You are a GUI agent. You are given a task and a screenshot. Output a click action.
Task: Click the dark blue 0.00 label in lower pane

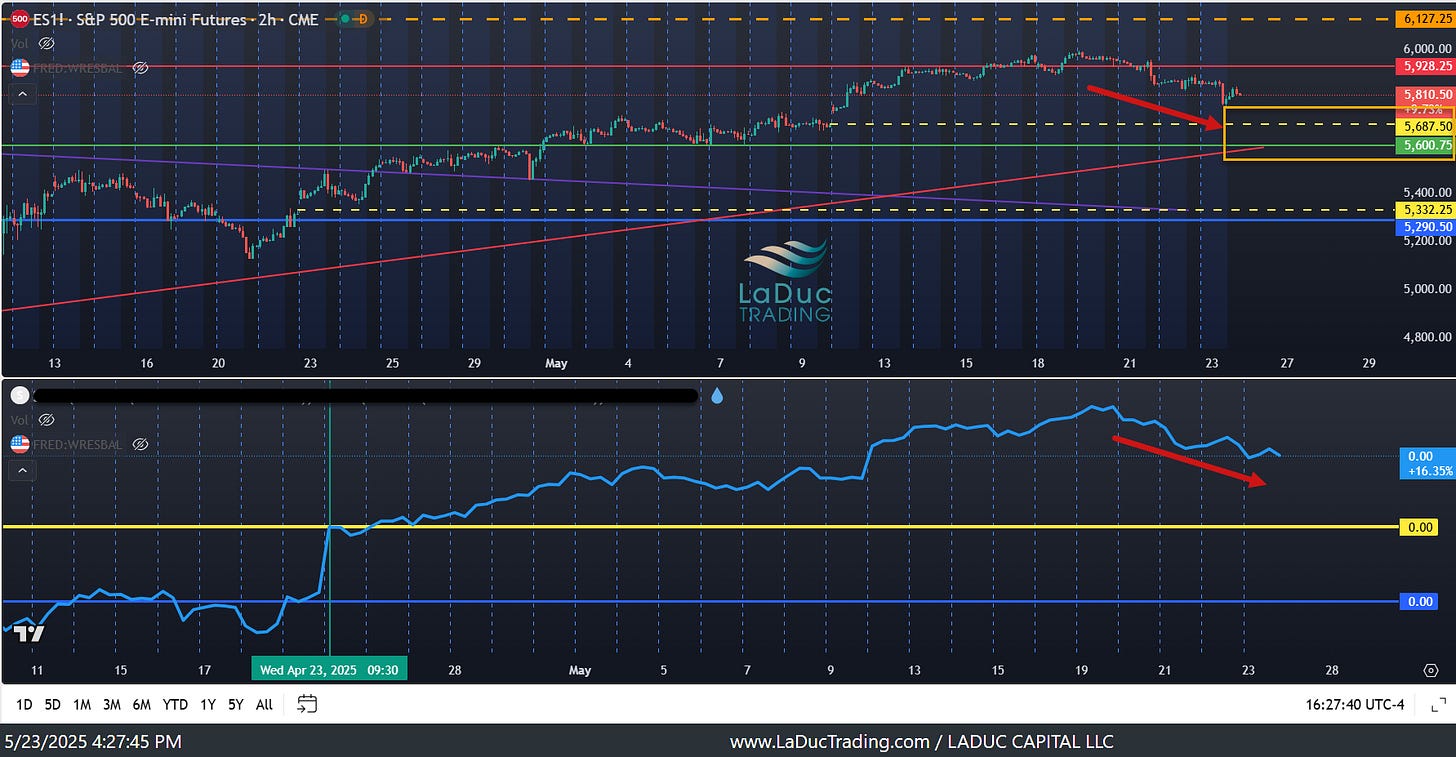click(x=1421, y=601)
